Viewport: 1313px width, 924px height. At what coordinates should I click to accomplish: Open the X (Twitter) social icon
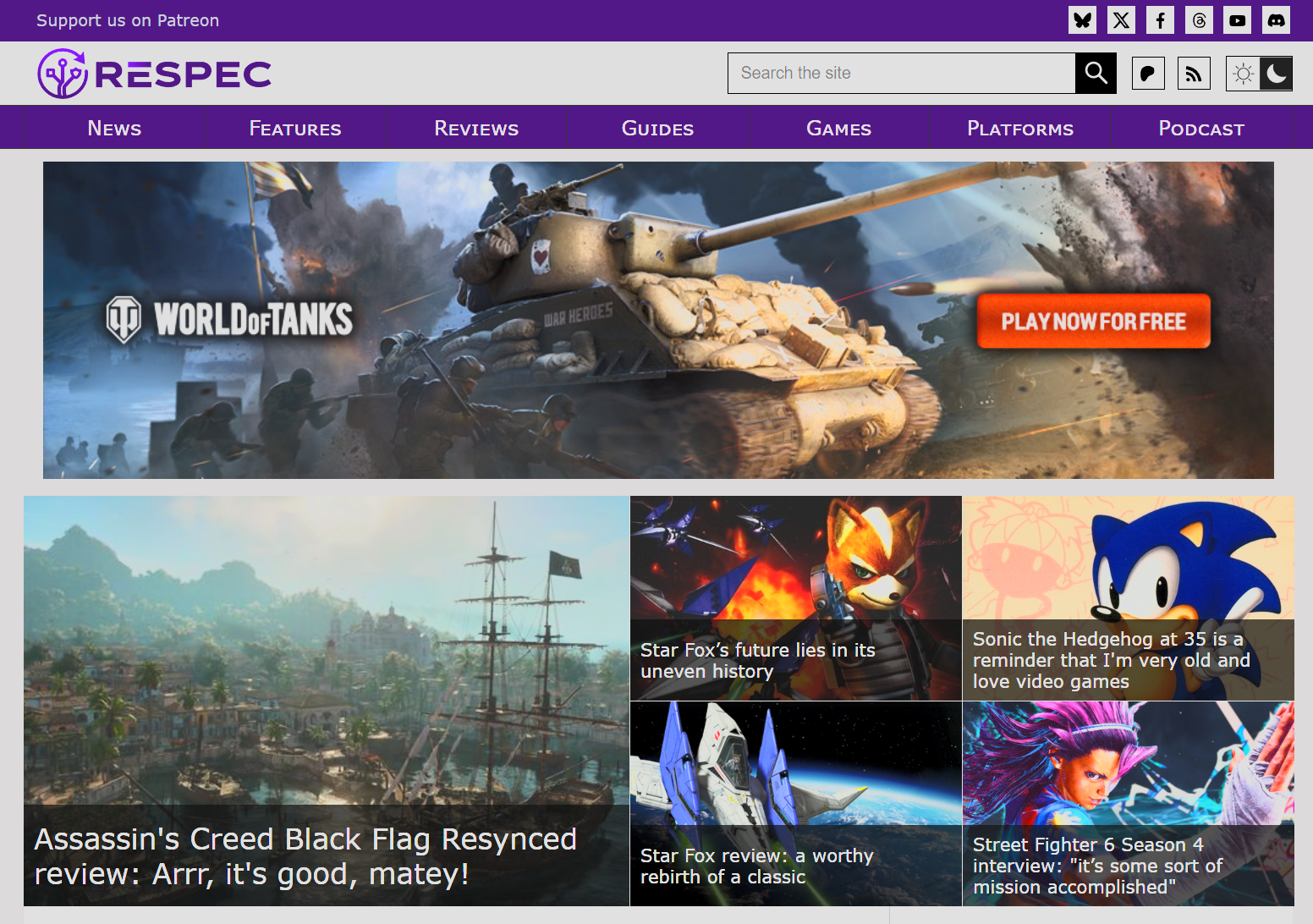[1121, 20]
